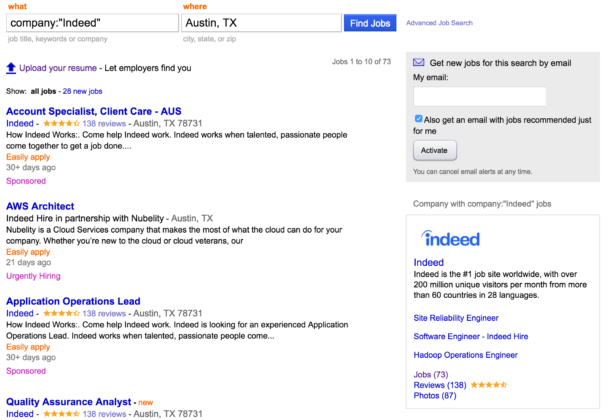
Task: Open Photos (87) link
Action: [x=435, y=396]
